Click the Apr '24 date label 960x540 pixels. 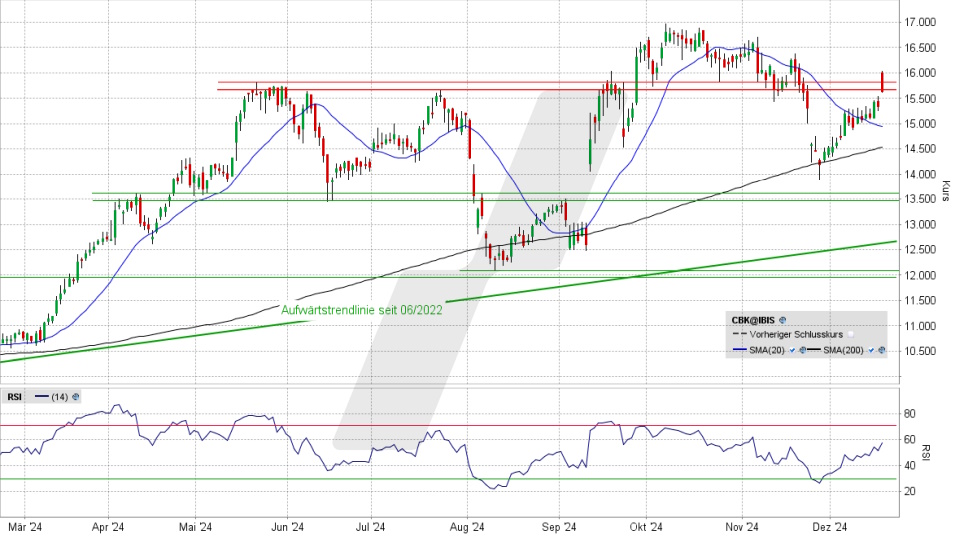point(108,527)
